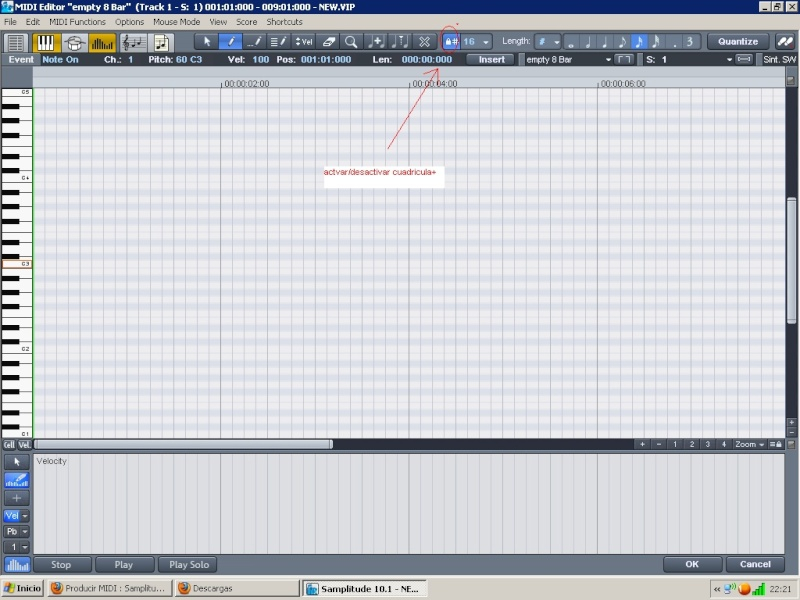Open the File menu
800x600 pixels.
[10, 22]
